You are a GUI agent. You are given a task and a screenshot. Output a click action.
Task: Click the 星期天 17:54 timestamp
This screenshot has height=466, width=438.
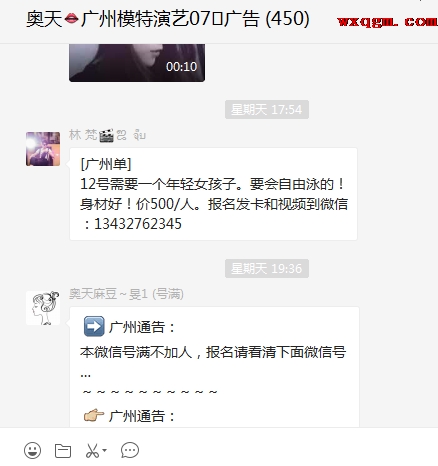point(267,109)
